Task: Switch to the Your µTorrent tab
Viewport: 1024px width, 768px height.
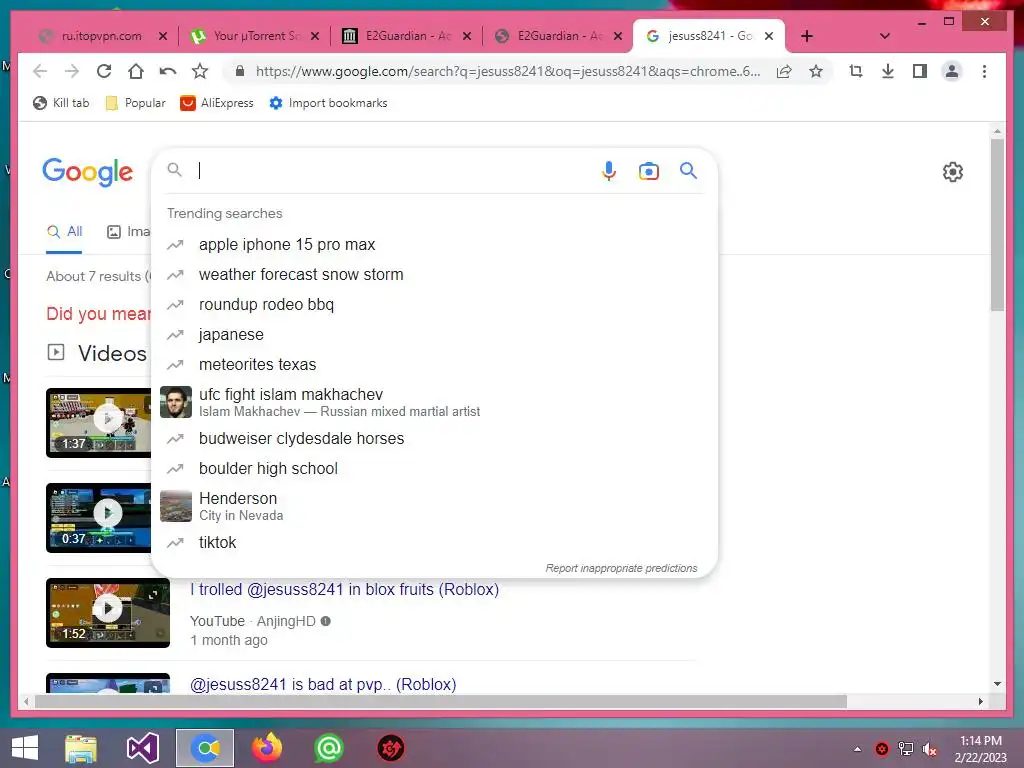Action: coord(257,36)
